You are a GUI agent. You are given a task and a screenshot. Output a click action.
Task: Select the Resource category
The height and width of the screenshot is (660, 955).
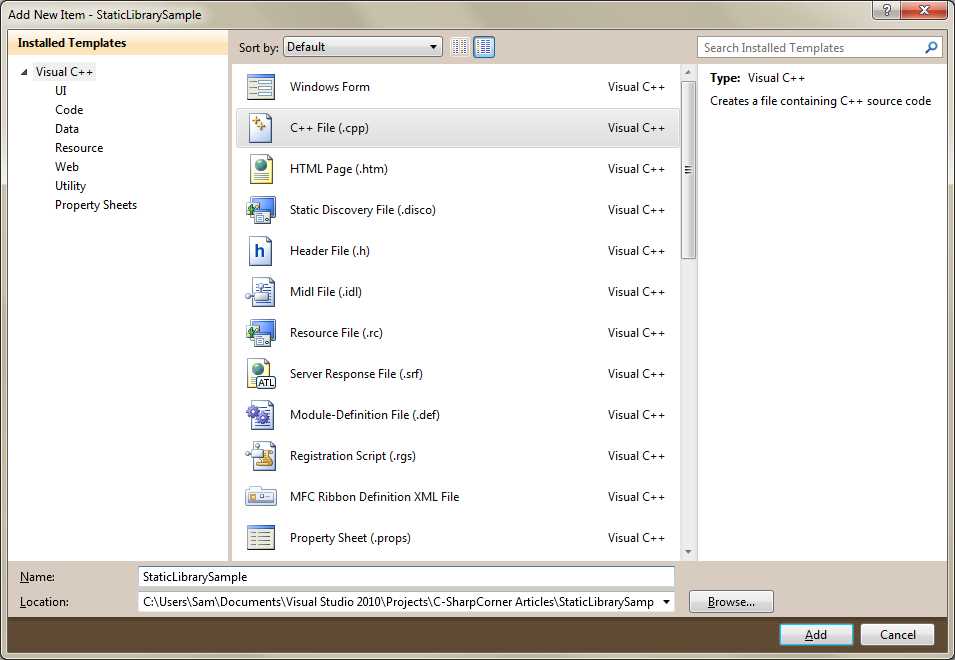[79, 148]
